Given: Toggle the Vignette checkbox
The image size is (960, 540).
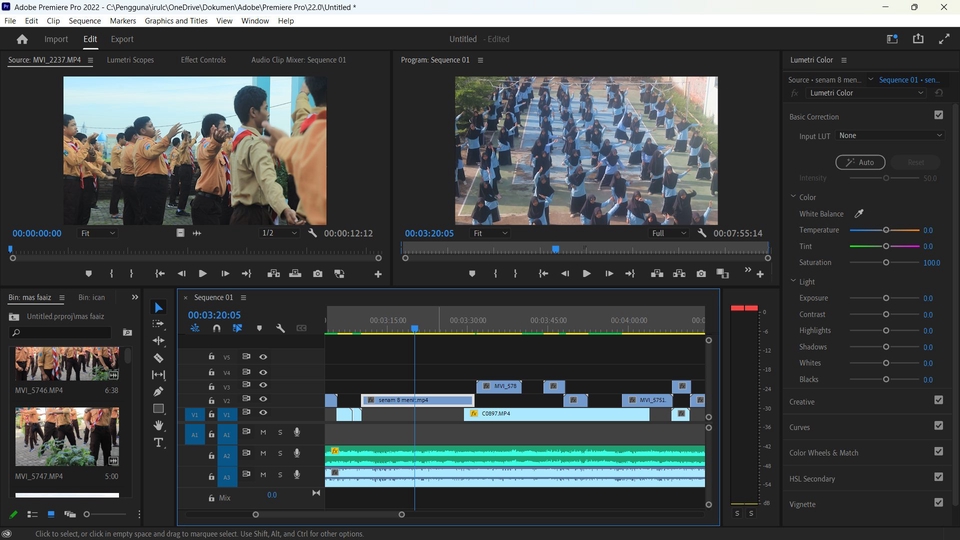Looking at the screenshot, I should click(939, 503).
